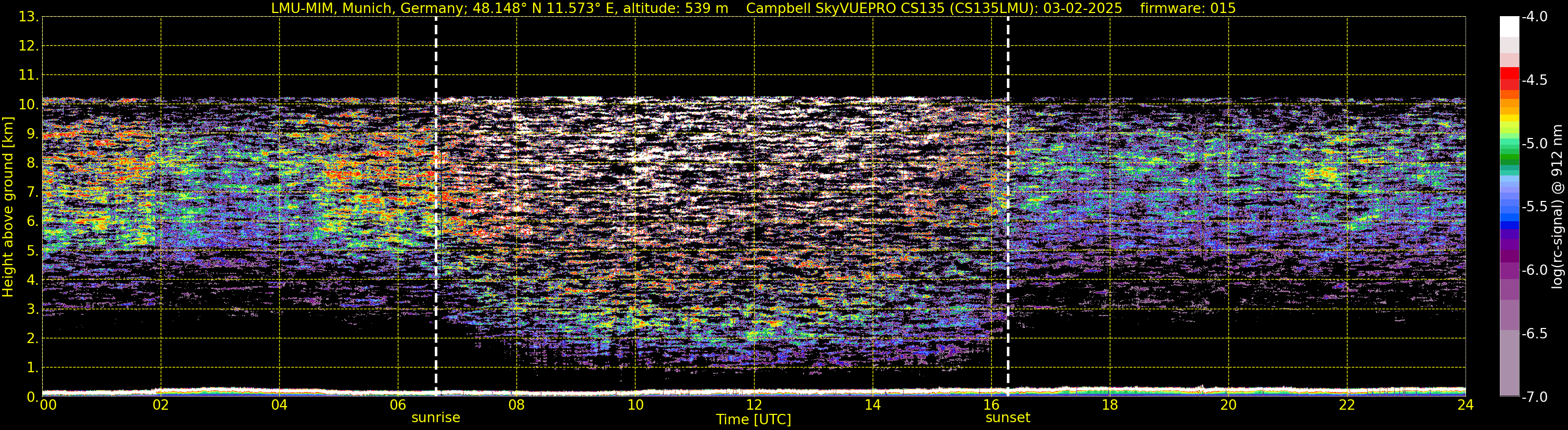The height and width of the screenshot is (430, 1568).
Task: Click time-axis tick label '14'
Action: (873, 404)
